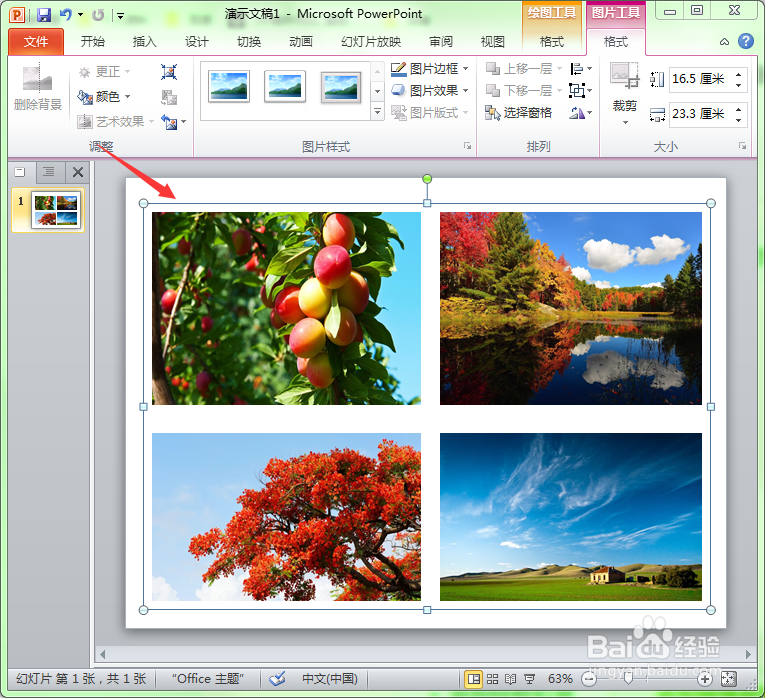This screenshot has height=698, width=765.
Task: Click 中文(中国) language indicator
Action: [330, 679]
